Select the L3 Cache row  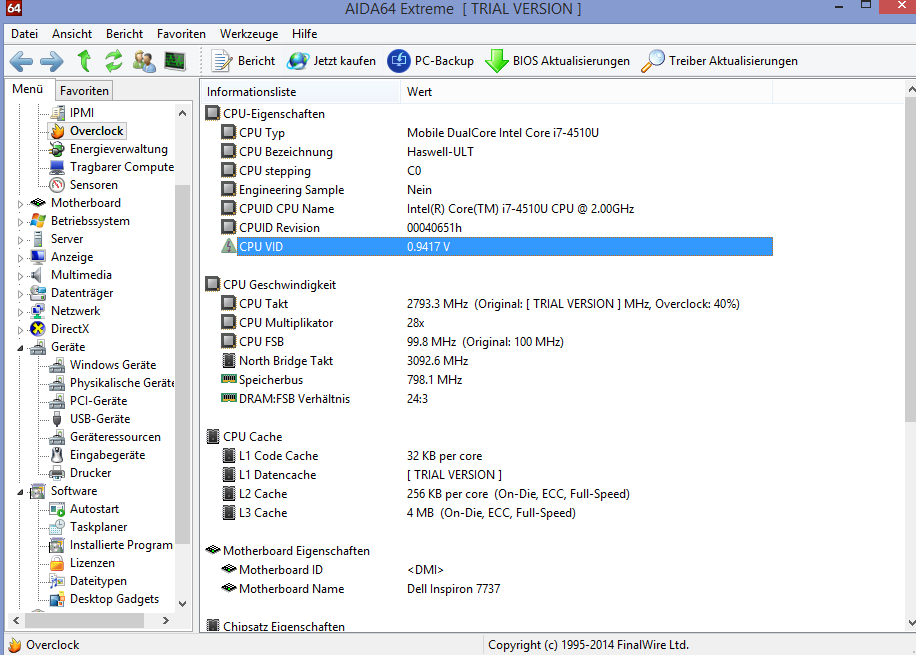click(x=497, y=513)
